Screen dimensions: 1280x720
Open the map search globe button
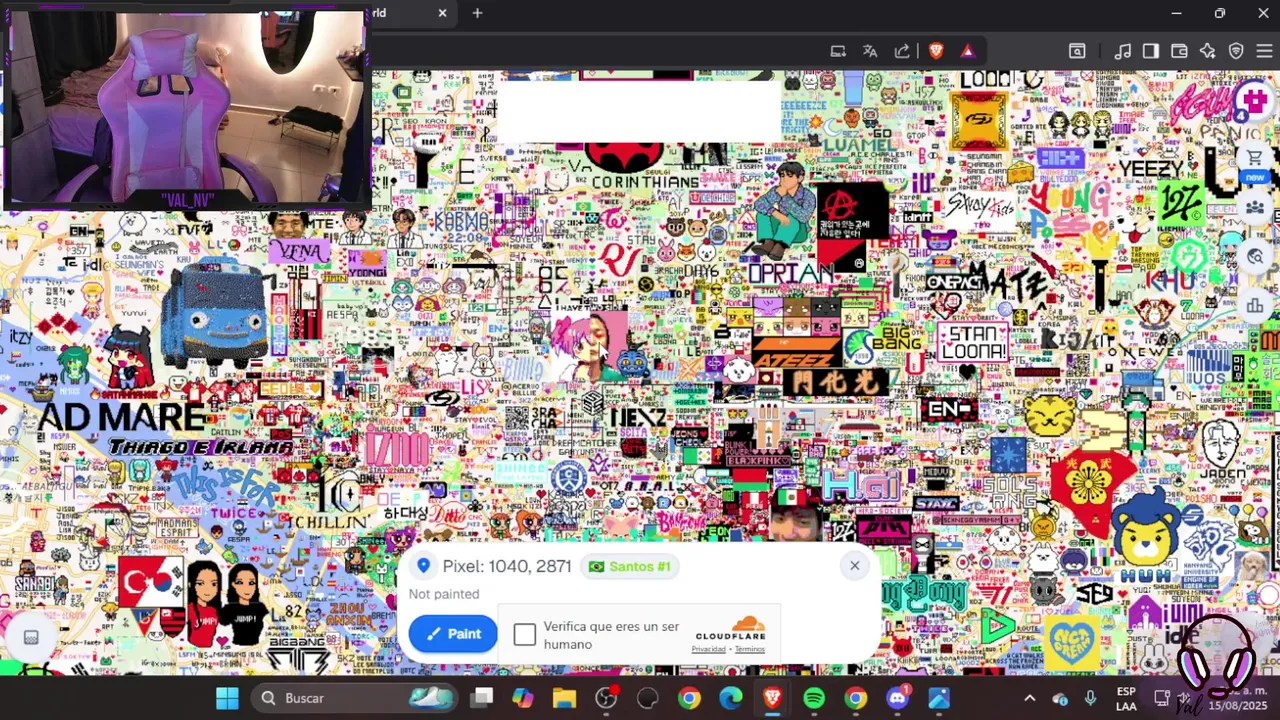1254,256
